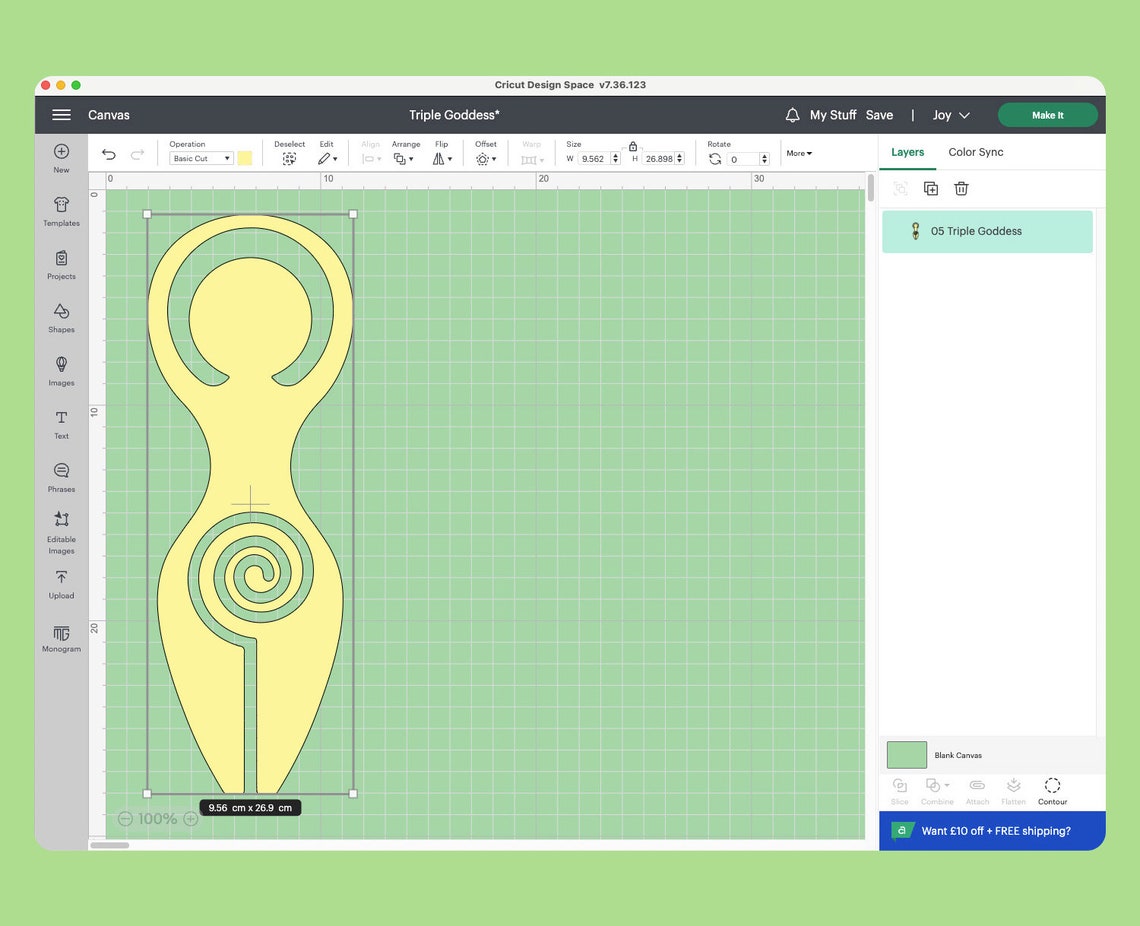The image size is (1140, 926).
Task: Open the Joy machine selection menu
Action: [x=949, y=115]
